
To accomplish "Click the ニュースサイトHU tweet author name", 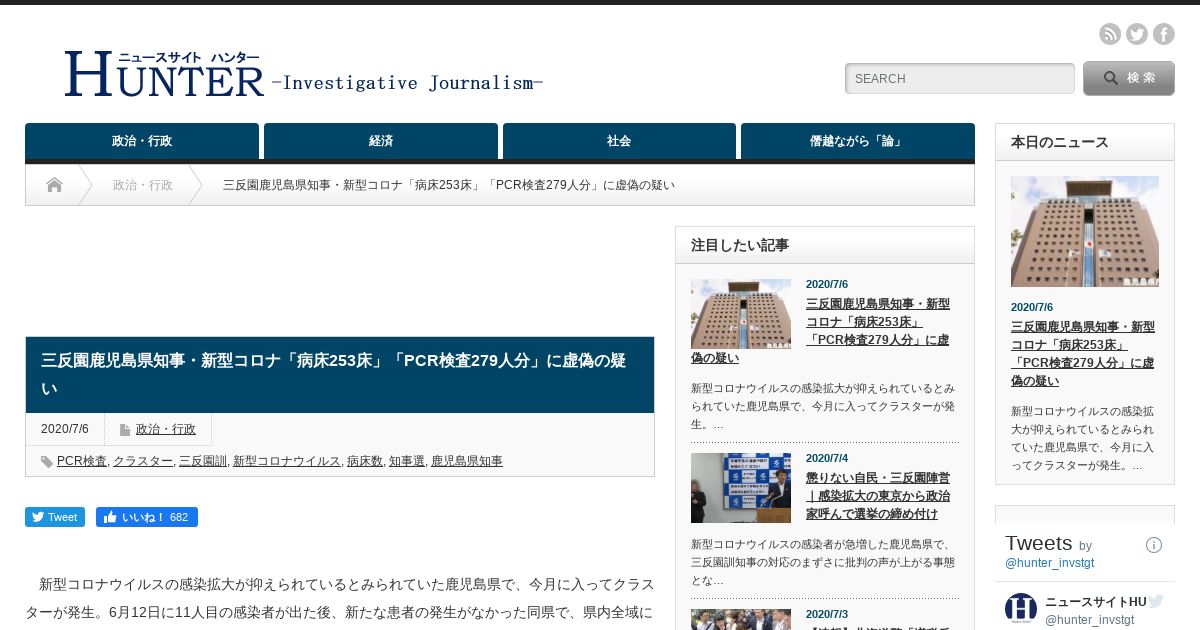I will point(1096,602).
